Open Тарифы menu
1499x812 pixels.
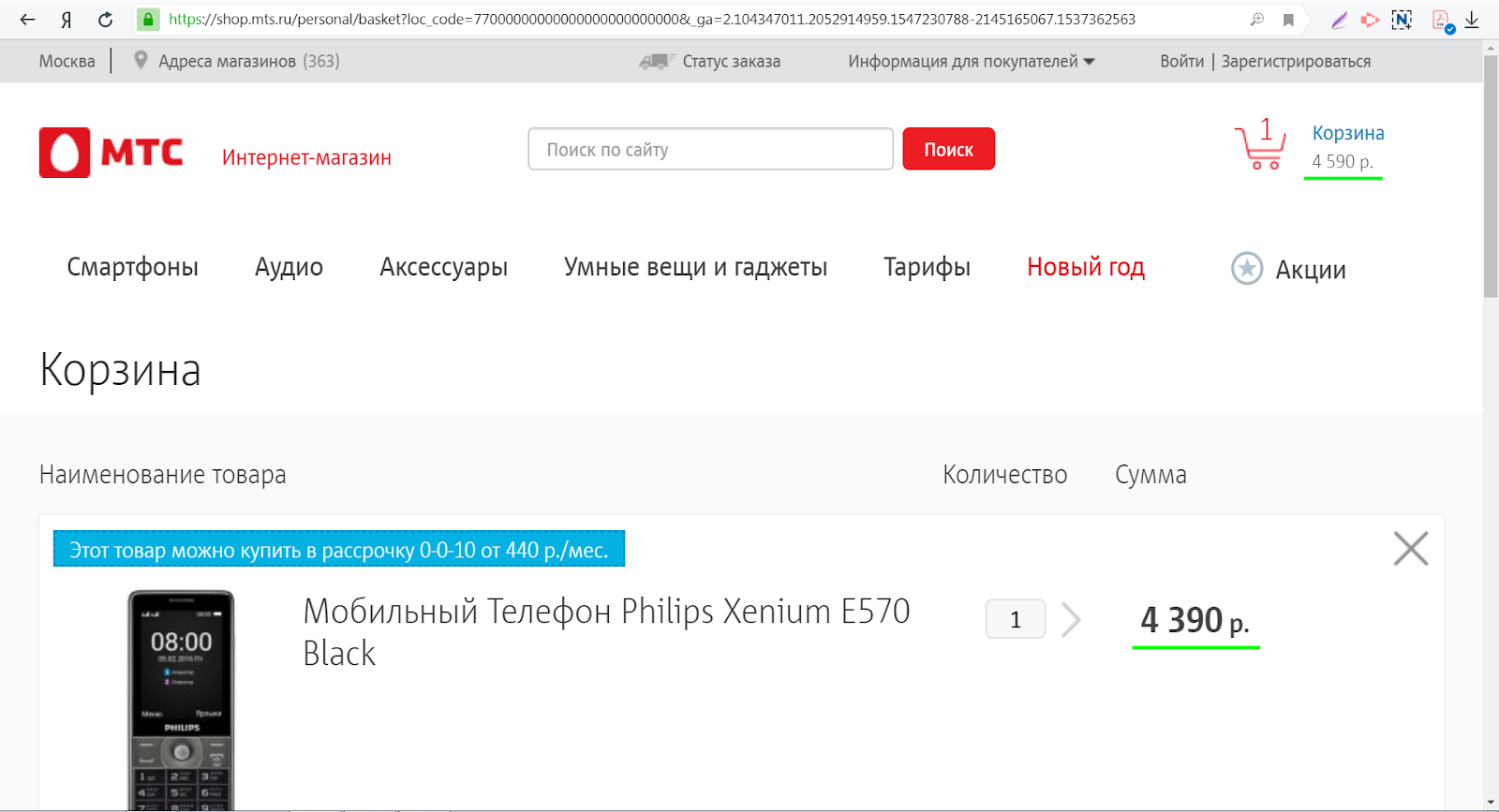pyautogui.click(x=927, y=267)
